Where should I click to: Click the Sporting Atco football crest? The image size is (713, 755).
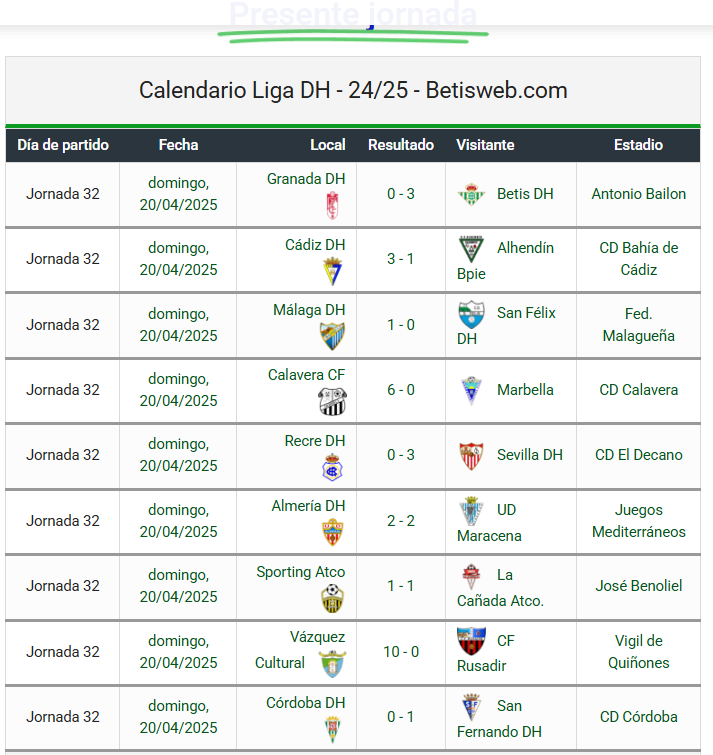pyautogui.click(x=332, y=599)
